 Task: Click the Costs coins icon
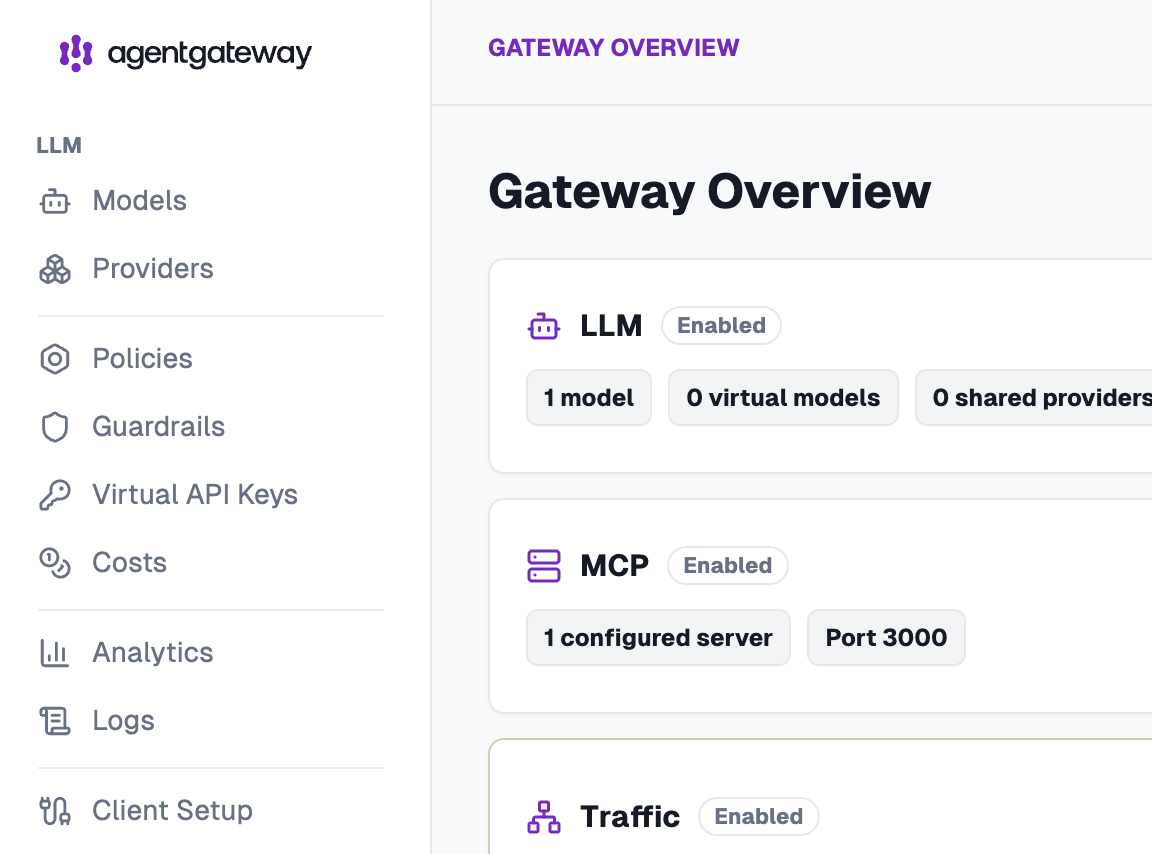(x=55, y=563)
